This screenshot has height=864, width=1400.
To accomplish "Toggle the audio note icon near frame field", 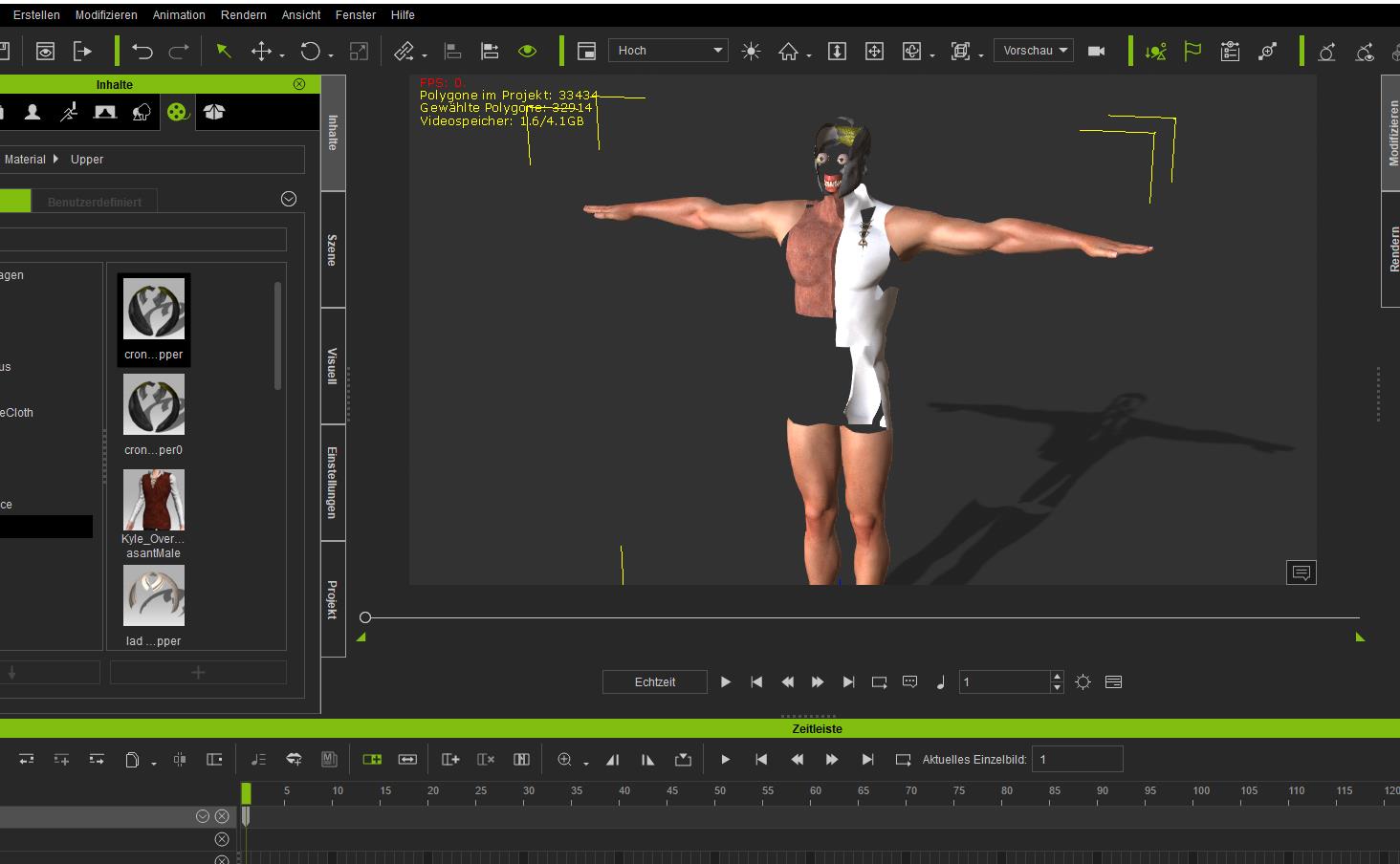I will [x=940, y=682].
